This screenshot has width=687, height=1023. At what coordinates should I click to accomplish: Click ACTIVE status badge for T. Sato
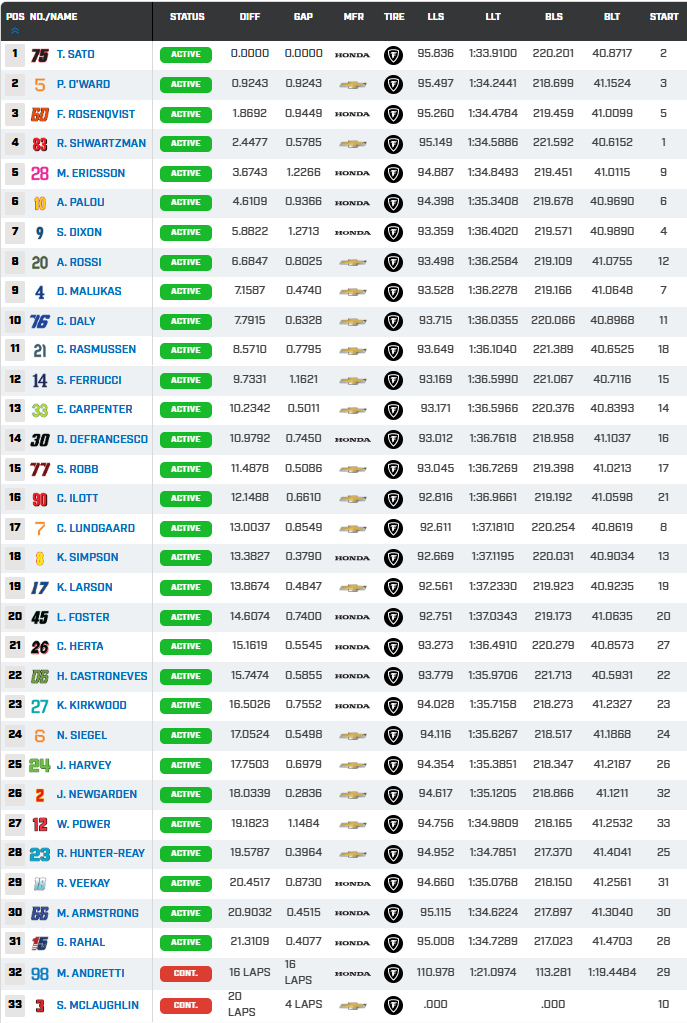coord(186,55)
